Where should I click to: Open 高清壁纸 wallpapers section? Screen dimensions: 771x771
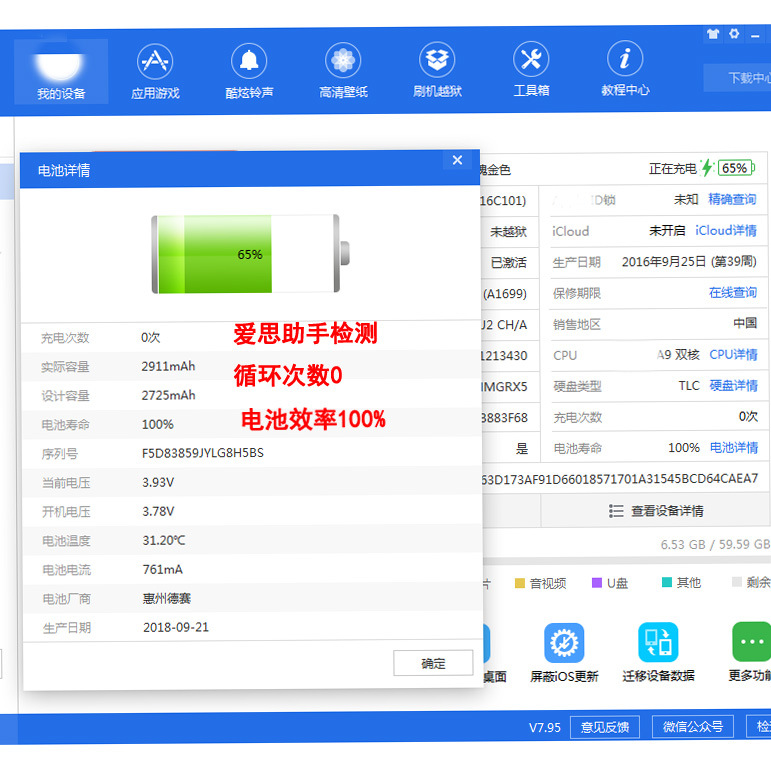[x=343, y=72]
